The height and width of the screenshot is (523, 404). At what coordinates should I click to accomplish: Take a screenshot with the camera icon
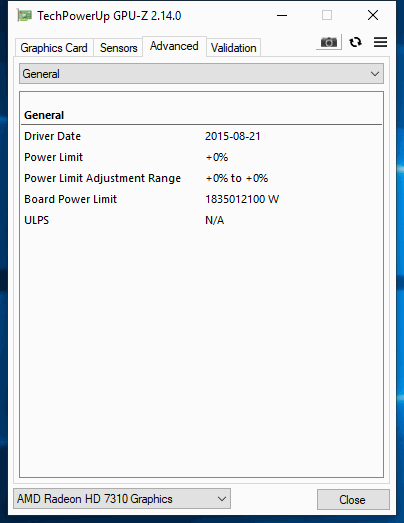329,42
